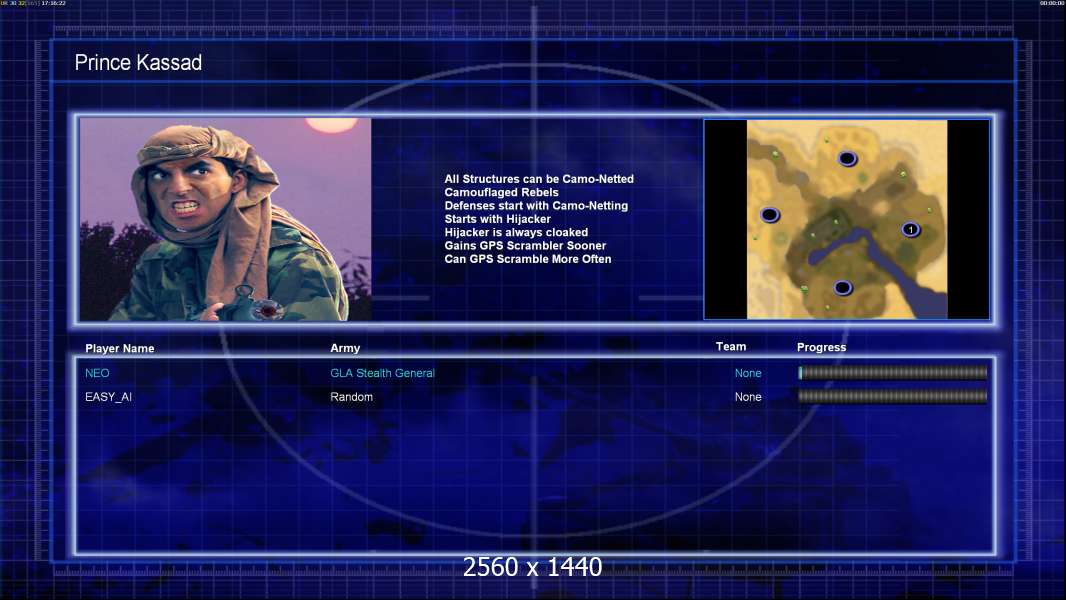Click EASY_AI's team value None

[748, 397]
